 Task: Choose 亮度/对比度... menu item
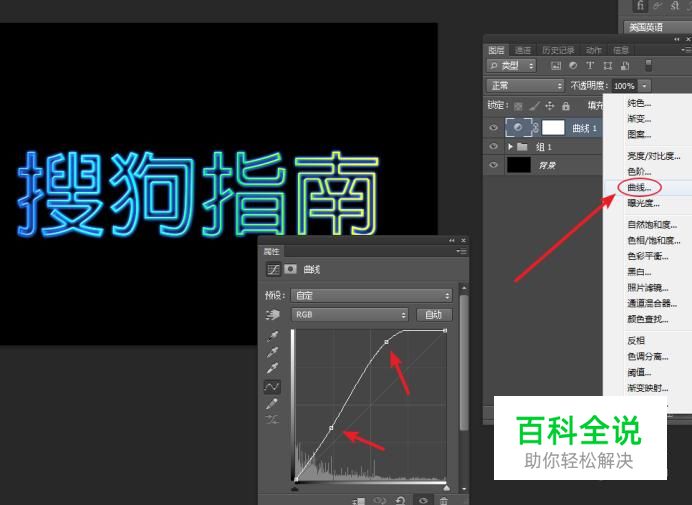[x=654, y=156]
